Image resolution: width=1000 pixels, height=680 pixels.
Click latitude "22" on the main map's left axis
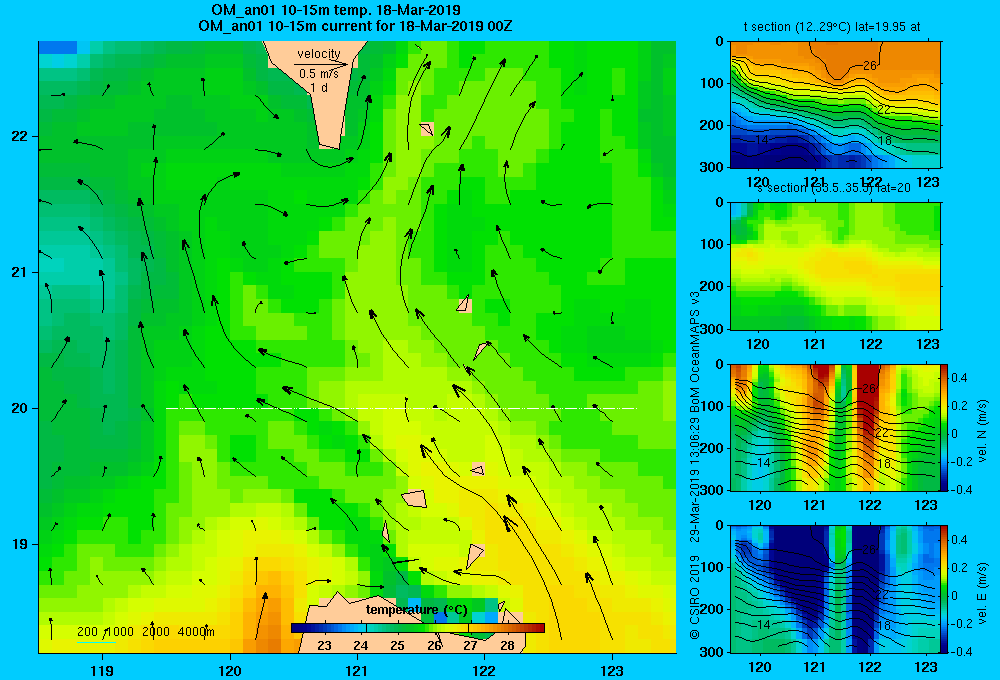(x=20, y=136)
